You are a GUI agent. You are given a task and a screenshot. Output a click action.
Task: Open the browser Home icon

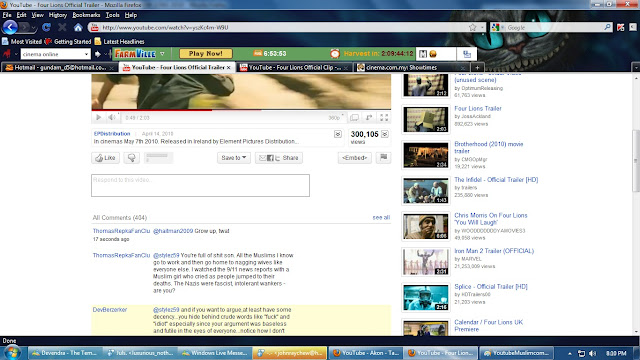click(78, 28)
